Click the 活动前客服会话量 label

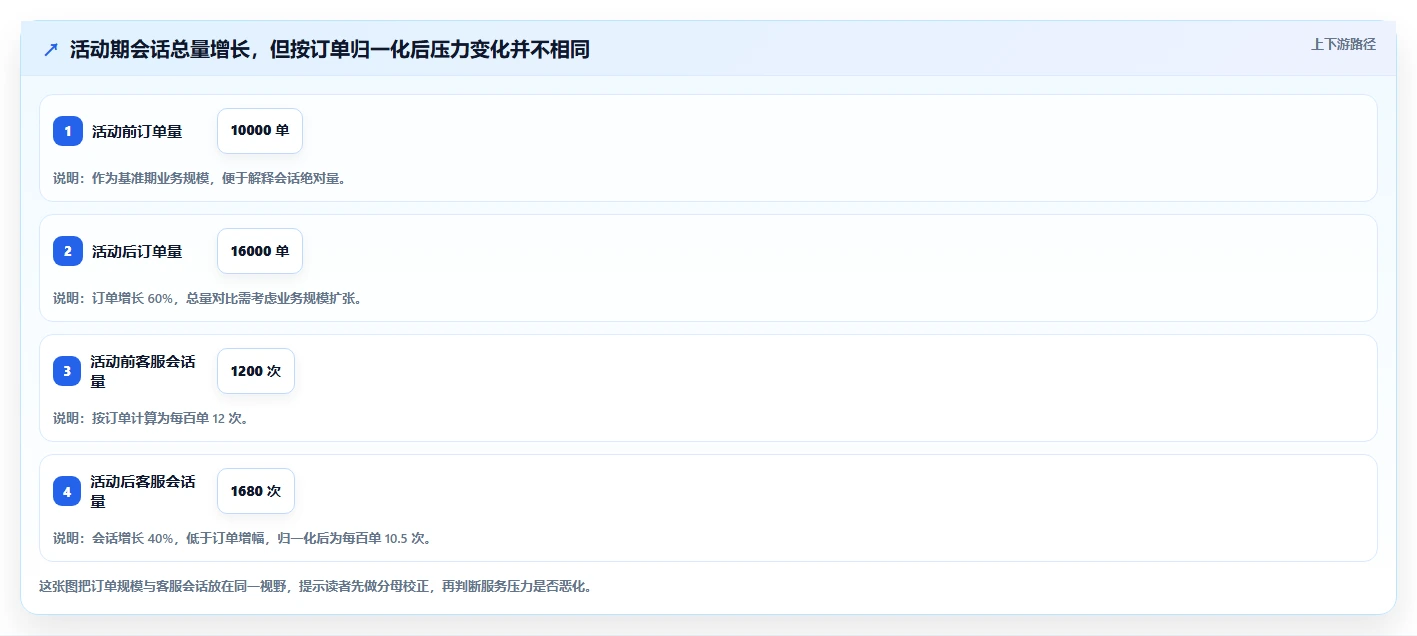[143, 371]
